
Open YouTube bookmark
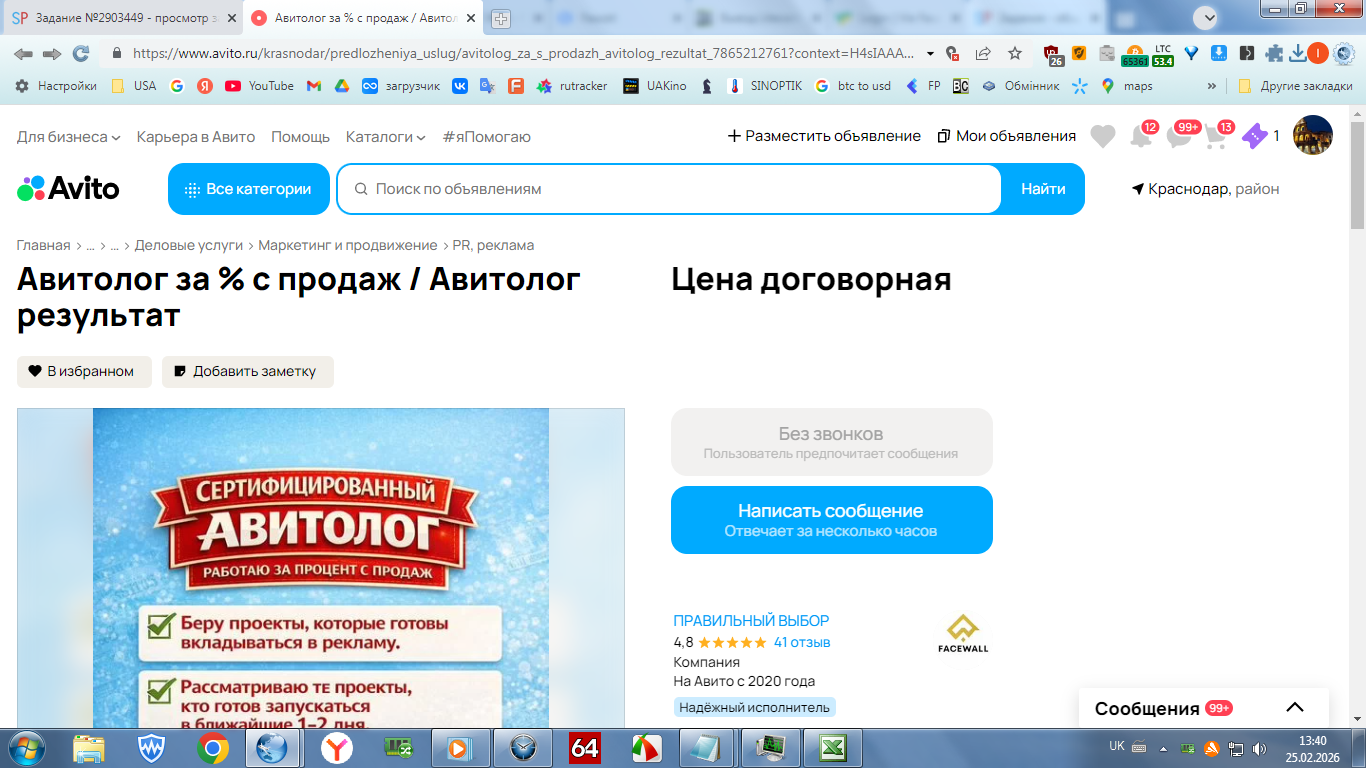tap(259, 86)
